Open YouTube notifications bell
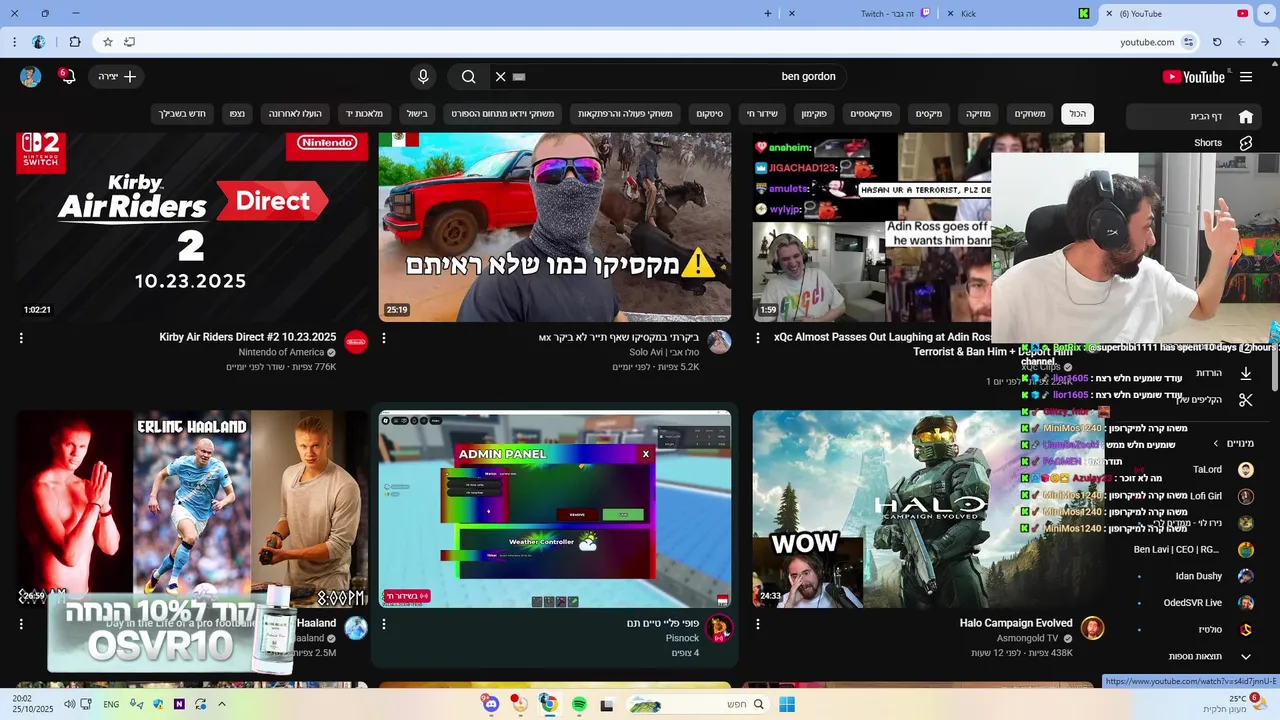Image resolution: width=1280 pixels, height=720 pixels. click(x=68, y=77)
